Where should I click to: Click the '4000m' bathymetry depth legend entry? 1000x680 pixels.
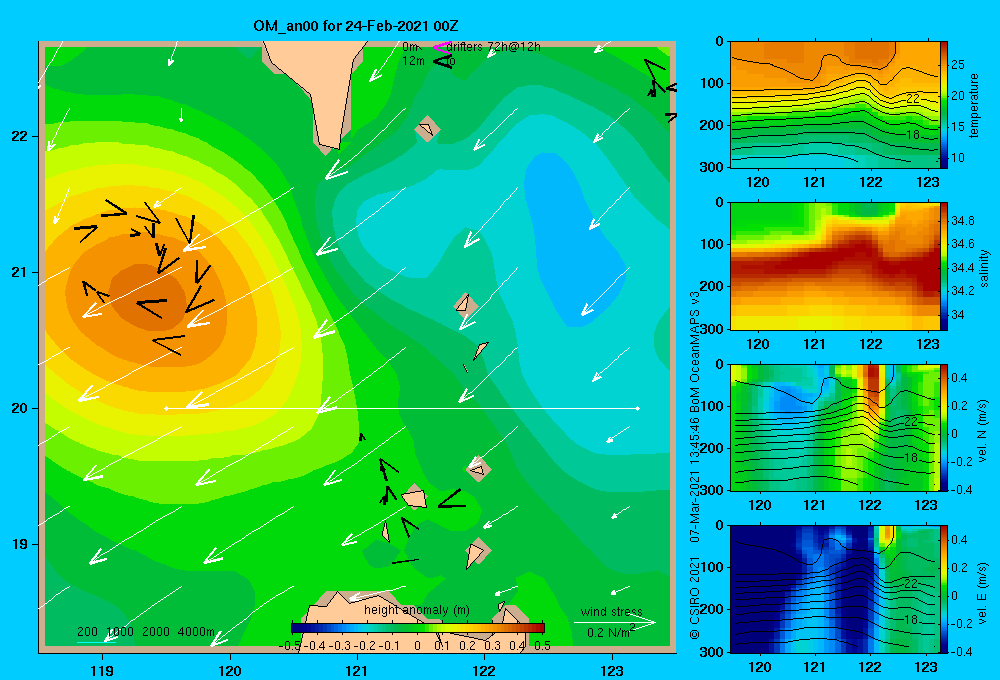click(196, 632)
